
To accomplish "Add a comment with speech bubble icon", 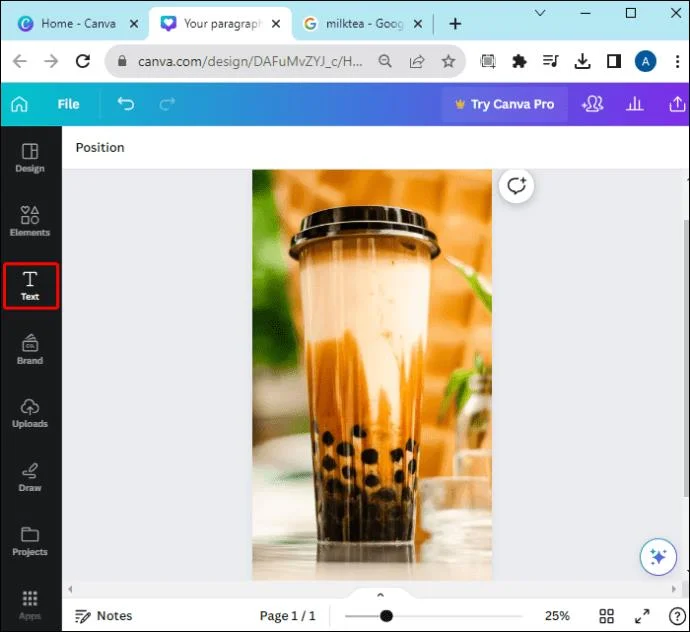I will click(x=516, y=186).
